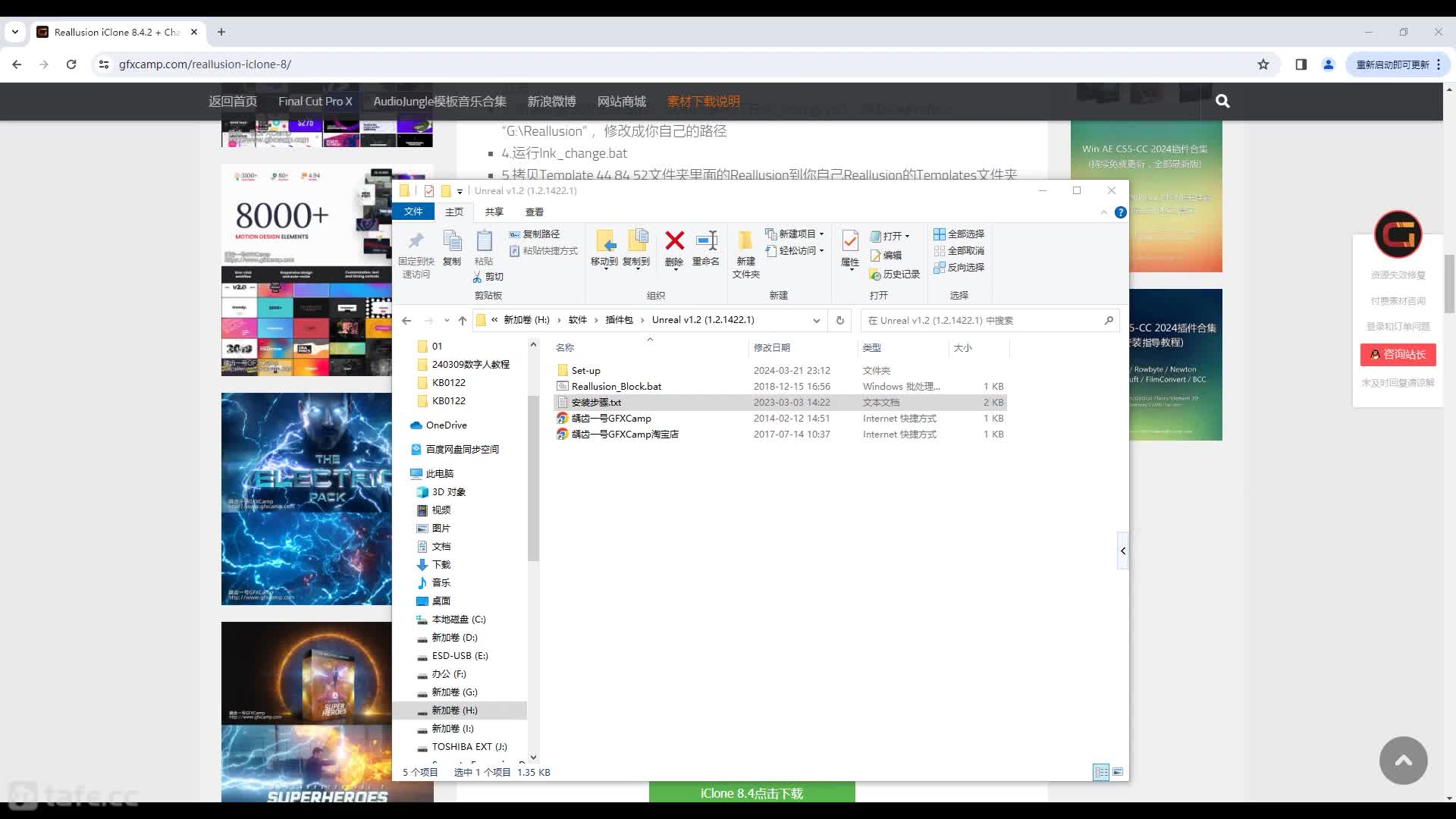Open 返回首页 site menu item
This screenshot has width=1456, height=819.
click(233, 101)
